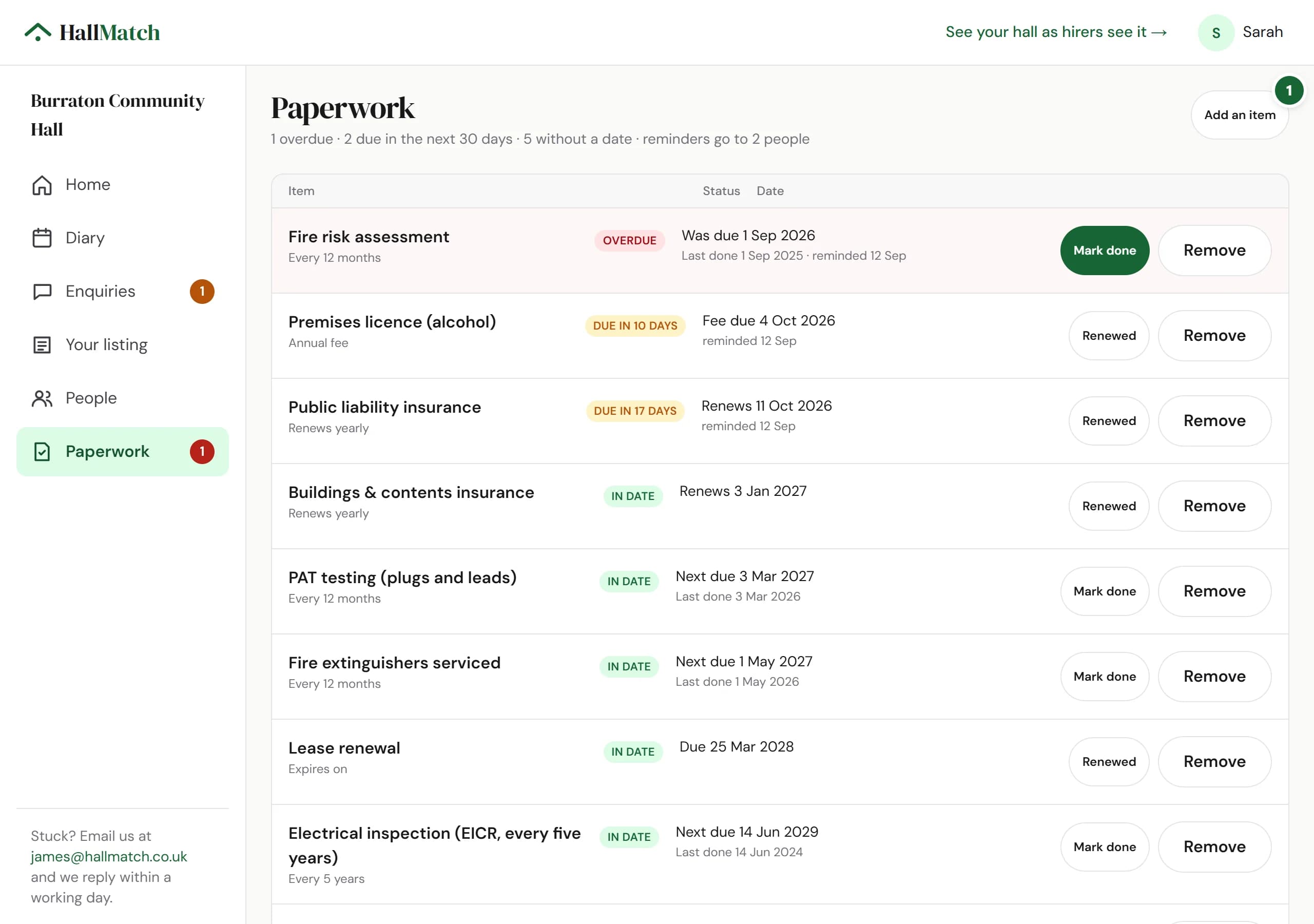Mark Lease renewal as Renewed
The height and width of the screenshot is (924, 1314).
click(x=1109, y=763)
